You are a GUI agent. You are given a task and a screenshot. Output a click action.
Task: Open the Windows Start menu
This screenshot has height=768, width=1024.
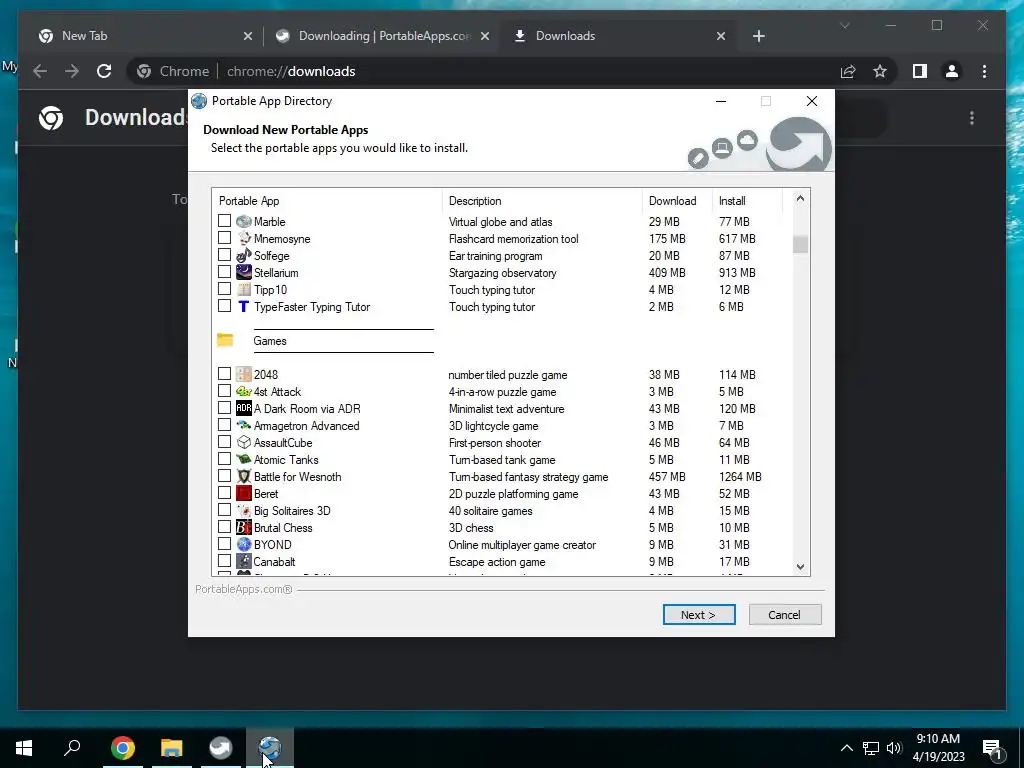tap(24, 748)
